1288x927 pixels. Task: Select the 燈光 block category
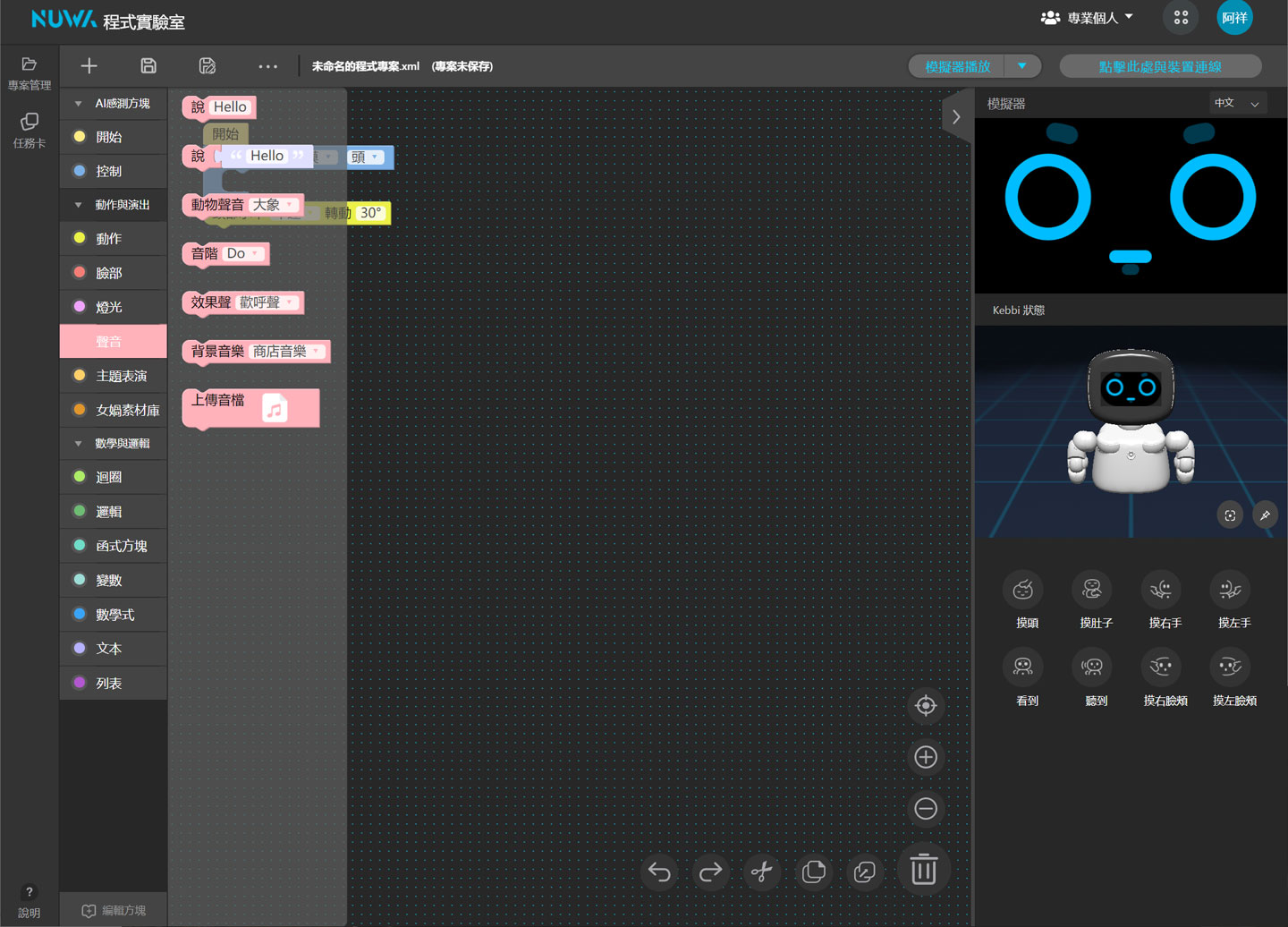coord(109,307)
